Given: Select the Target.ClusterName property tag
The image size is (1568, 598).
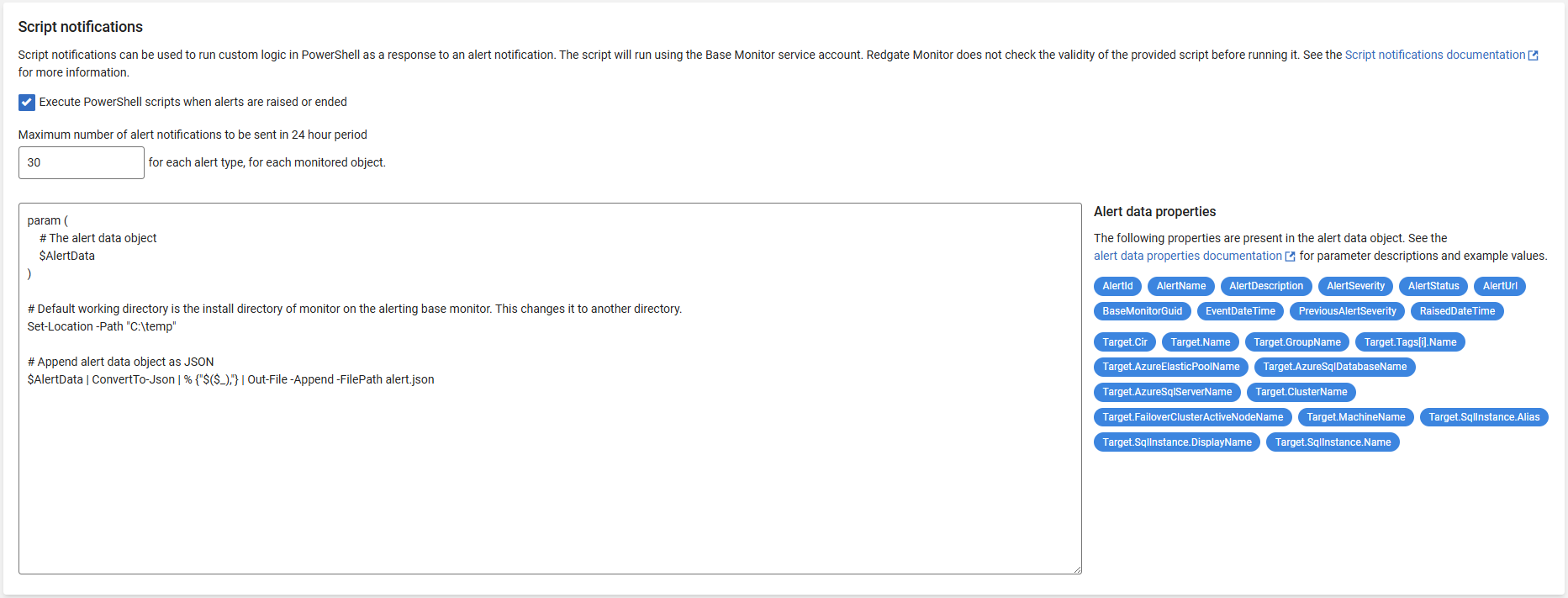Looking at the screenshot, I should click(1301, 392).
